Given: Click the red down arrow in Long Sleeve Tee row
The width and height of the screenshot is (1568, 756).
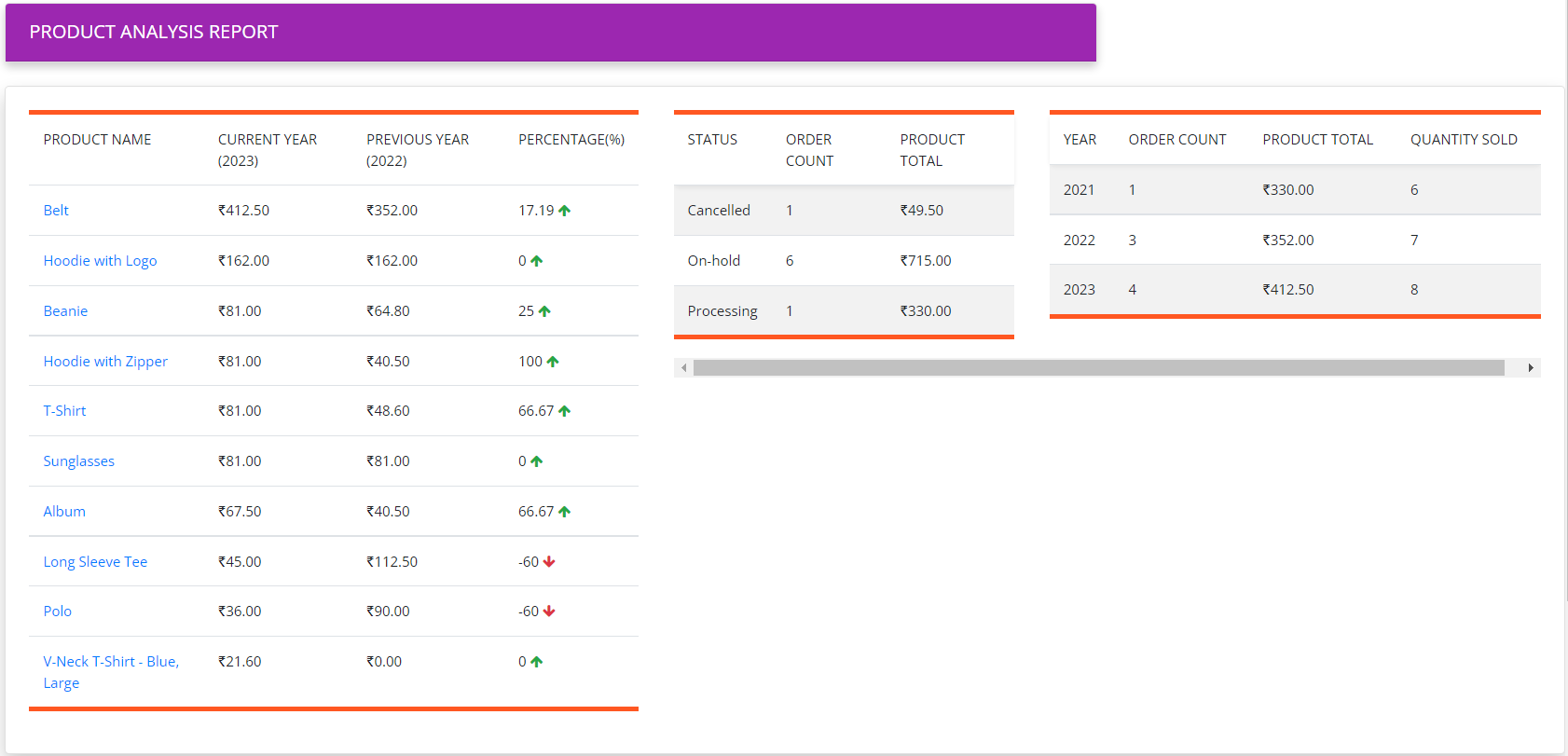Looking at the screenshot, I should (549, 562).
